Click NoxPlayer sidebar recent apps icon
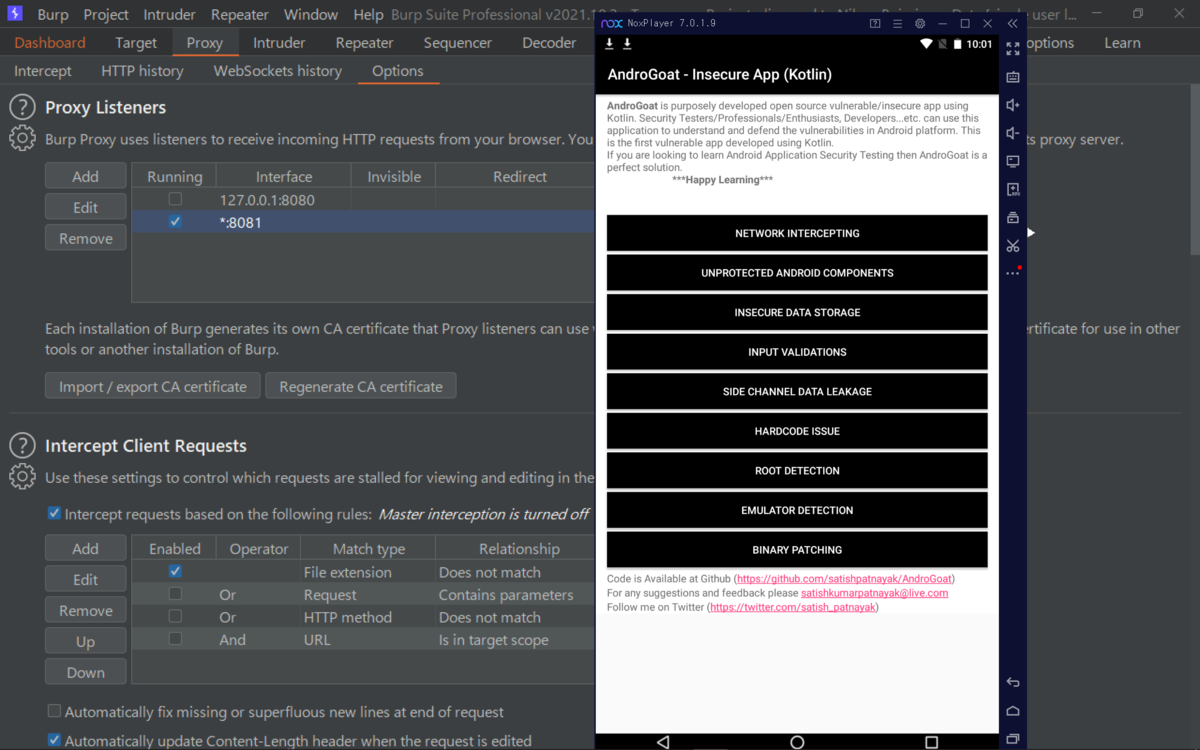Screen dimensions: 1200x750 (1013, 739)
